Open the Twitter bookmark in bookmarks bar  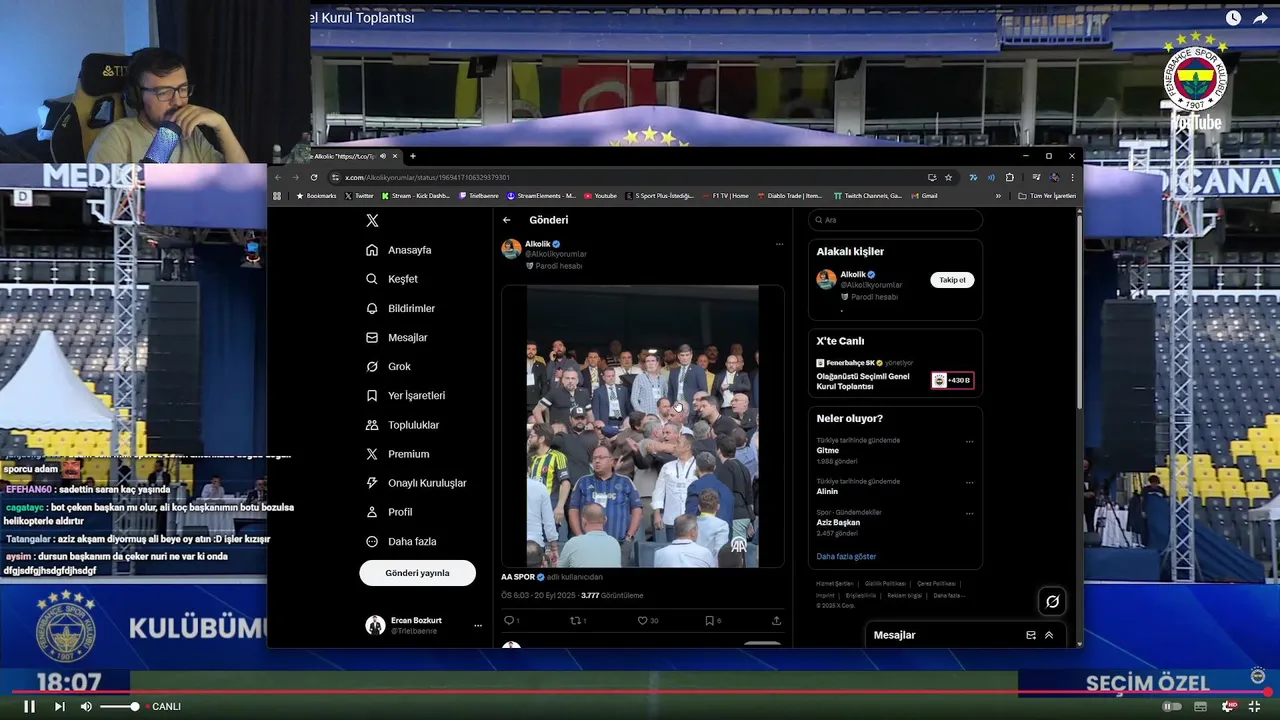pos(359,196)
